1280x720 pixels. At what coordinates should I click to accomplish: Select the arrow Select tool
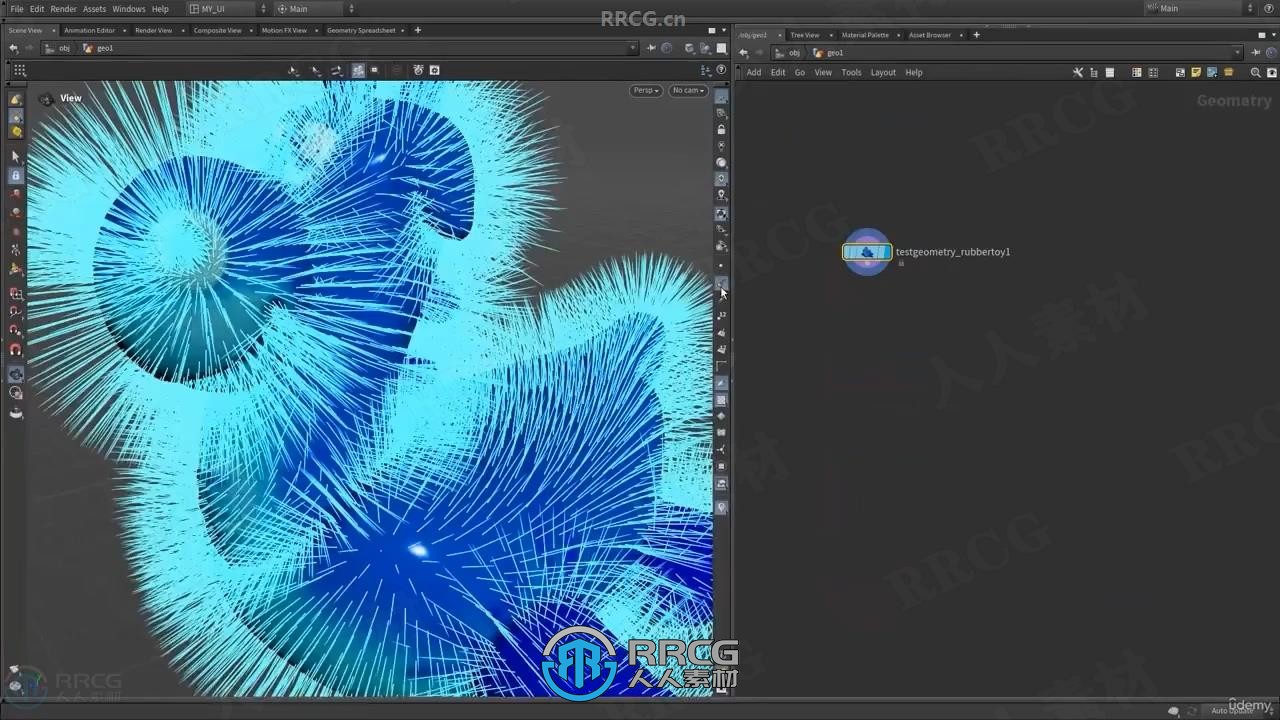[15, 156]
